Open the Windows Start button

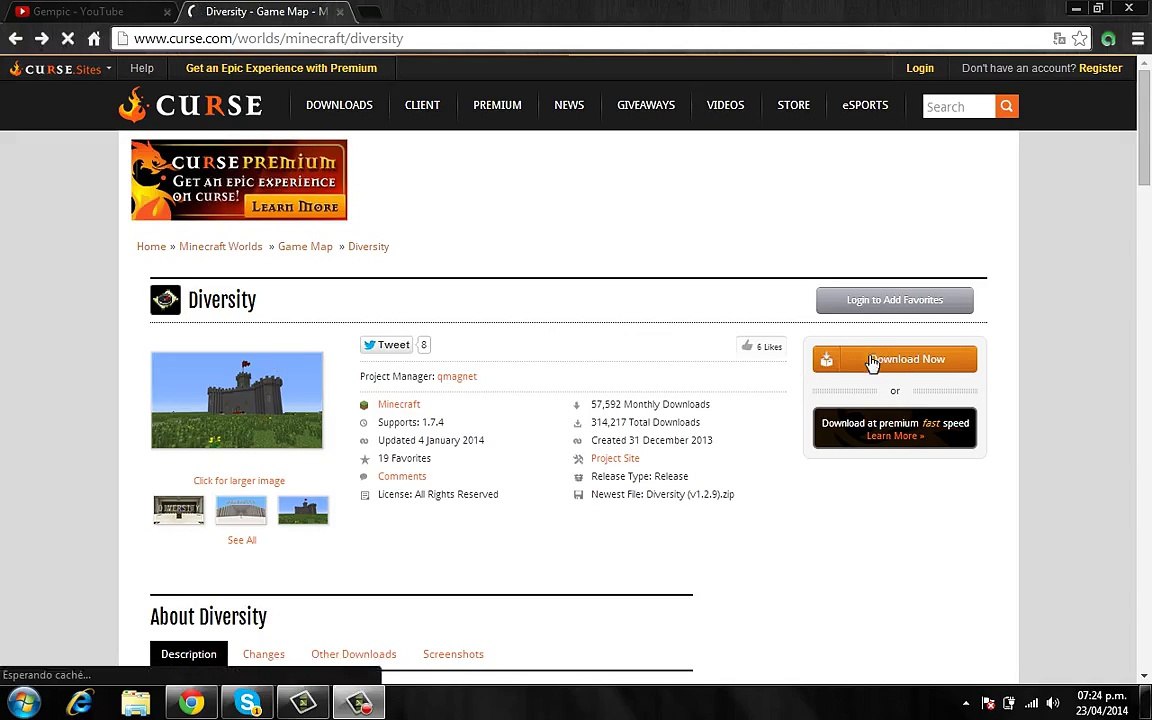click(24, 703)
